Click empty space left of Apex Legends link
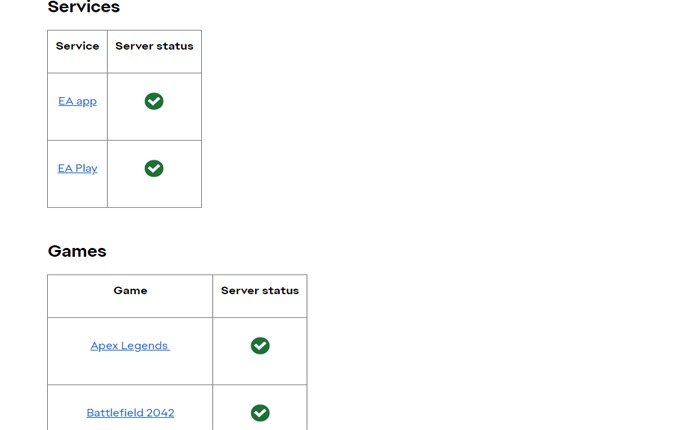The width and height of the screenshot is (700, 430). pyautogui.click(x=67, y=346)
